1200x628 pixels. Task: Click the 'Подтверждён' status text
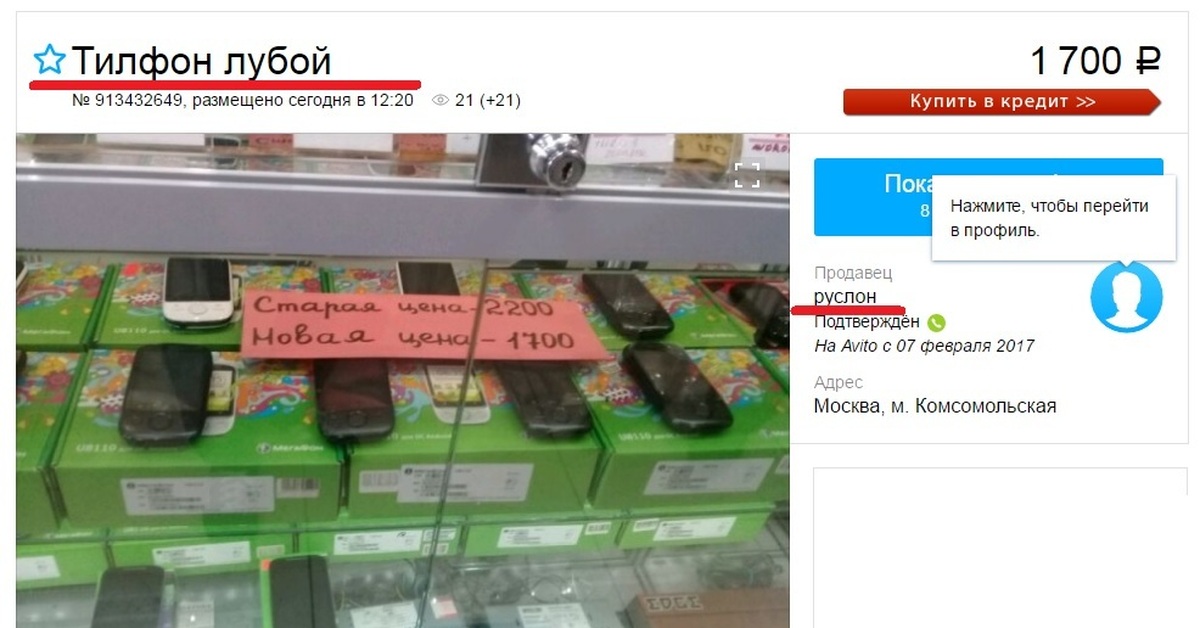point(867,322)
